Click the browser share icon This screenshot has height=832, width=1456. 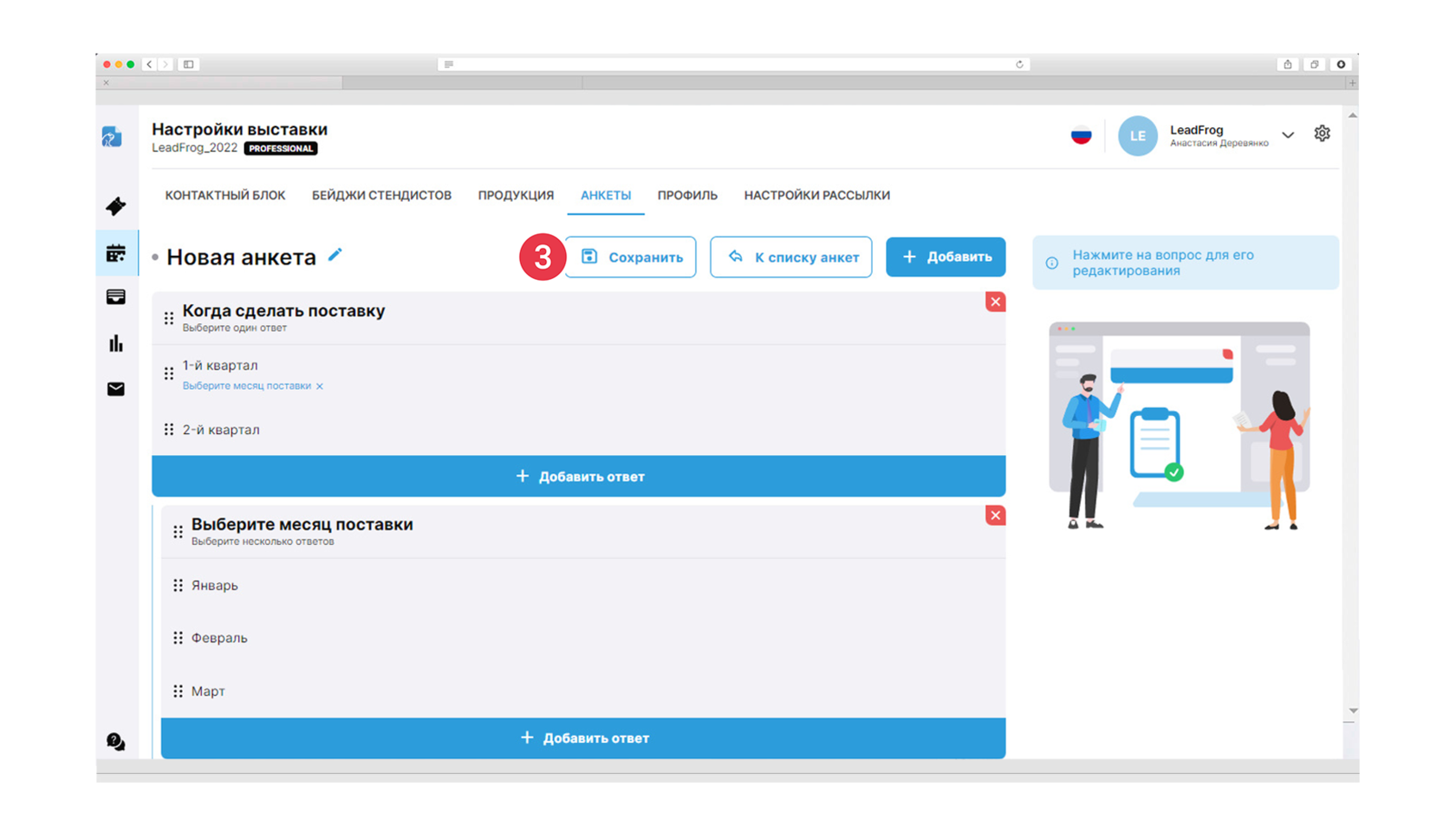[1288, 64]
